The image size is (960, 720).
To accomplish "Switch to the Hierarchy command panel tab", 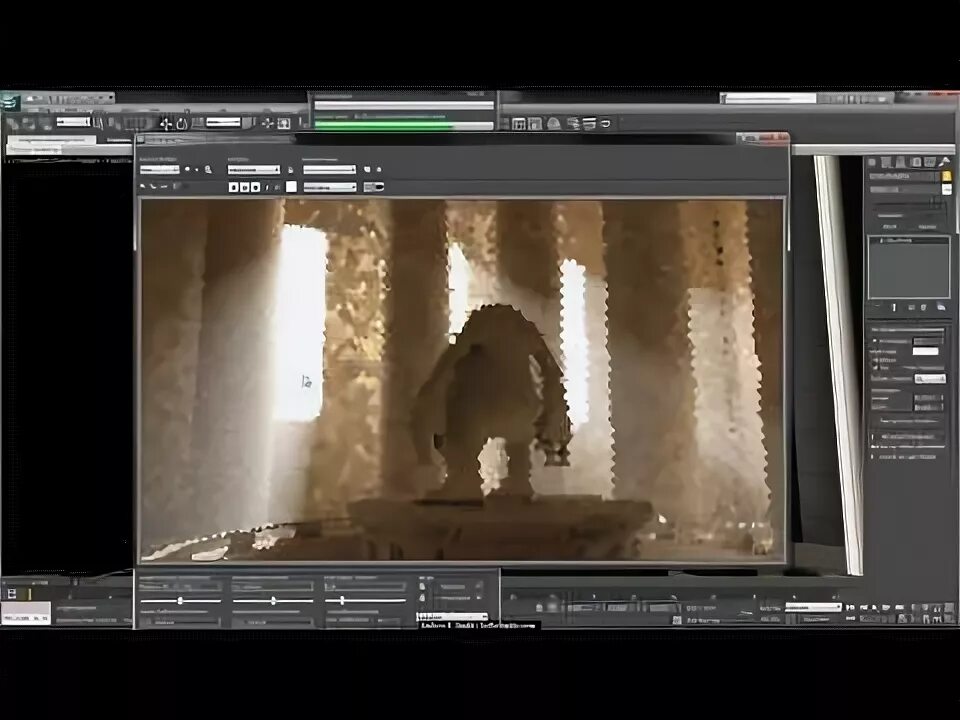I will [901, 162].
